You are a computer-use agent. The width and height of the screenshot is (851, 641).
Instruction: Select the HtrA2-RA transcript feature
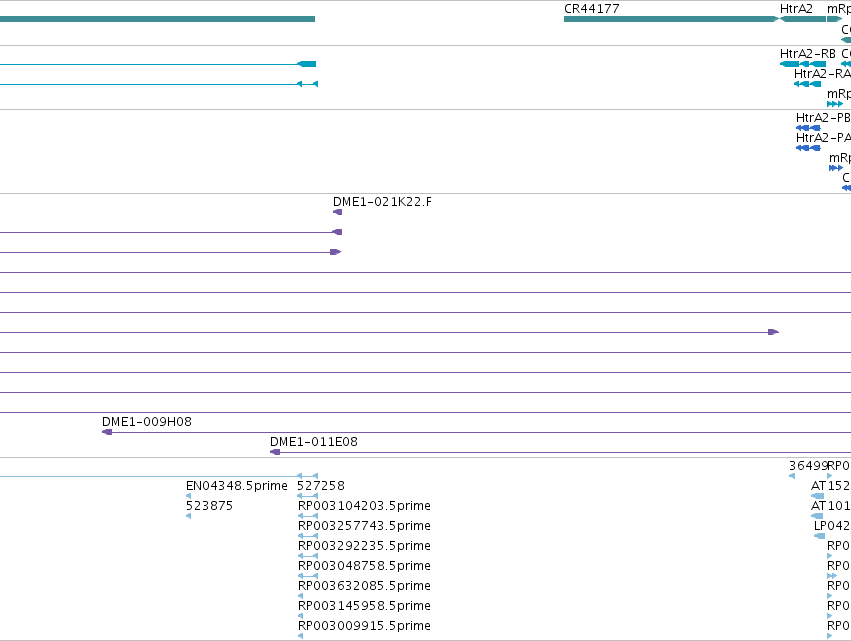click(x=808, y=84)
